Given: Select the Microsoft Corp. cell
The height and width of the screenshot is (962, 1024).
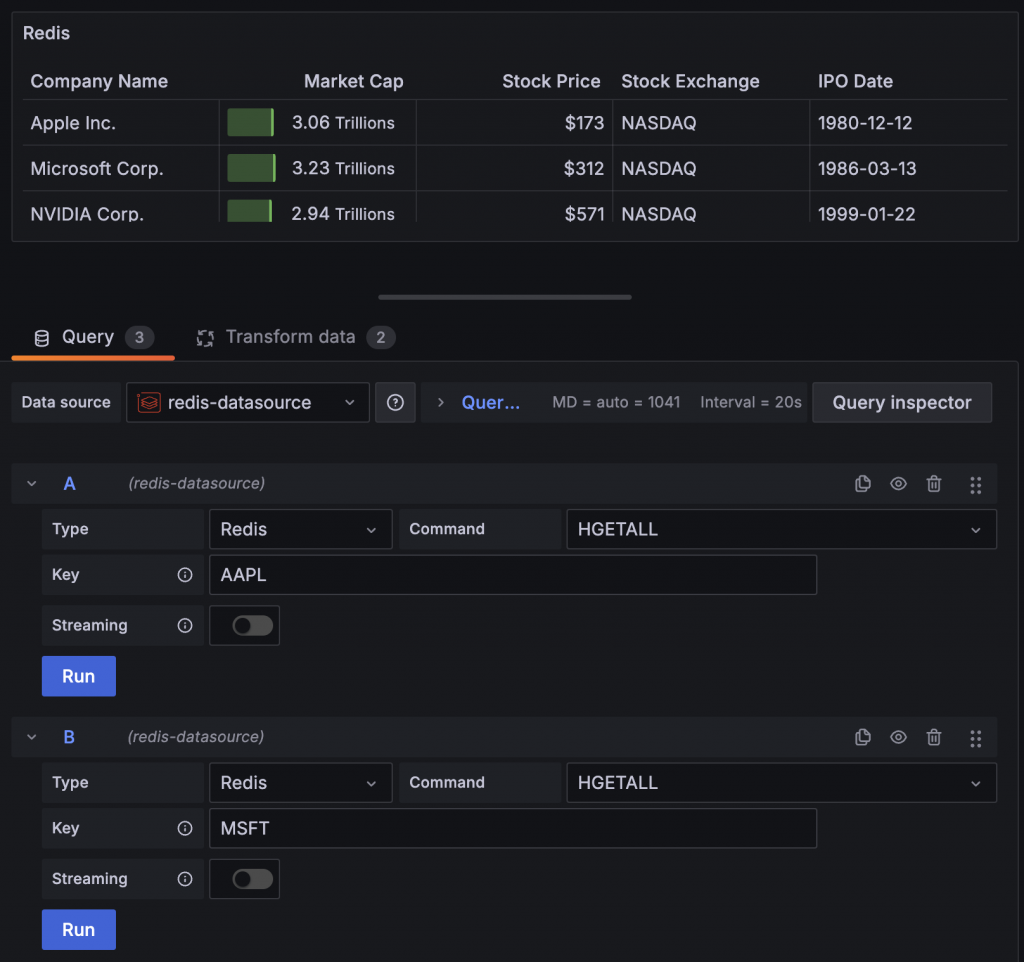Looking at the screenshot, I should click(x=121, y=168).
